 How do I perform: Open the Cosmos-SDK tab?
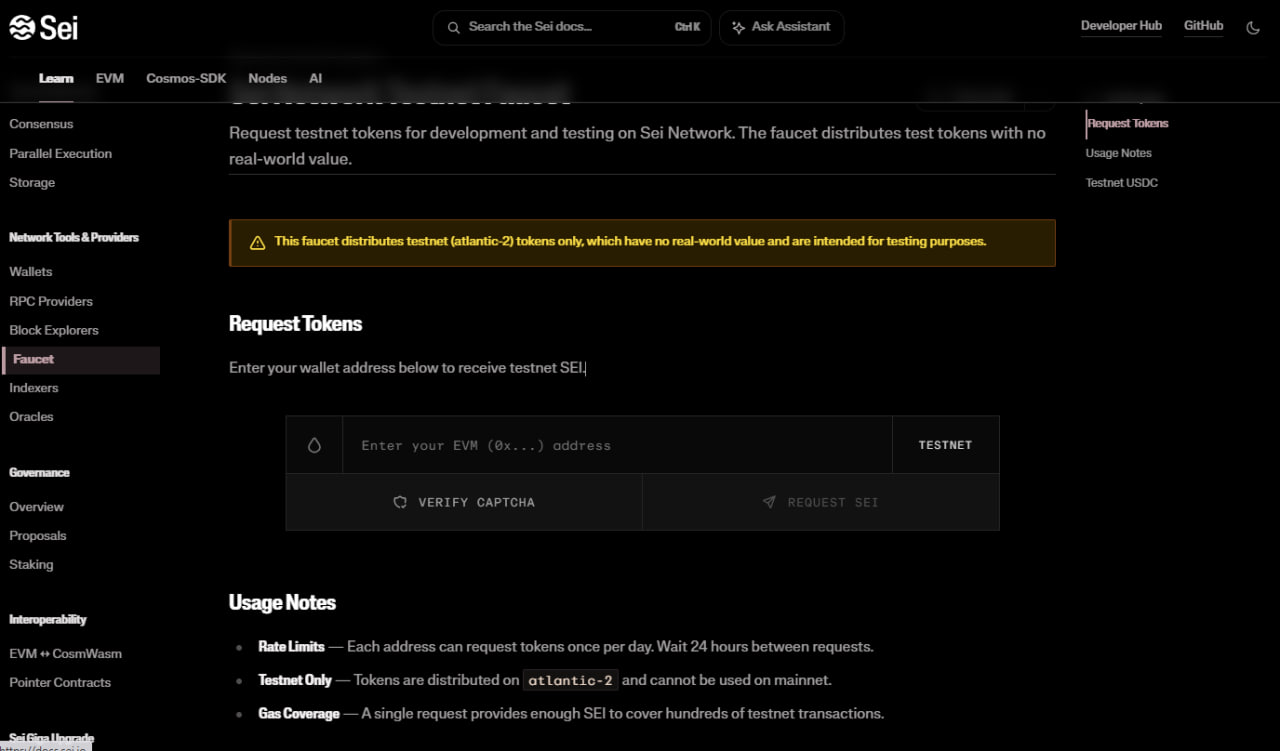pos(186,78)
